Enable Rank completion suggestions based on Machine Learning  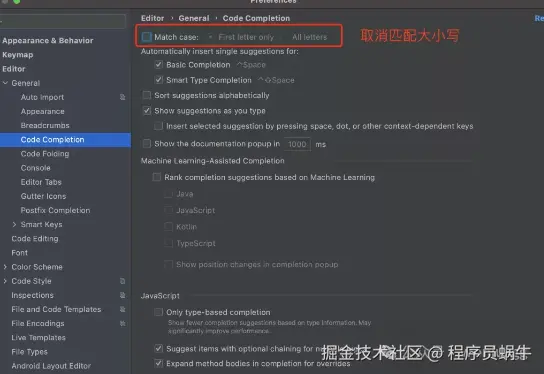point(157,177)
